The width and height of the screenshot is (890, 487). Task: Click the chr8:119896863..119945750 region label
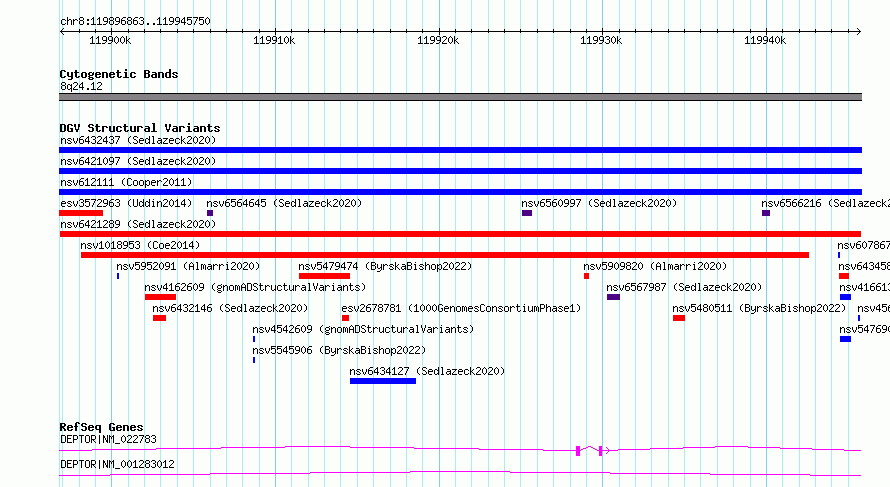coord(135,22)
